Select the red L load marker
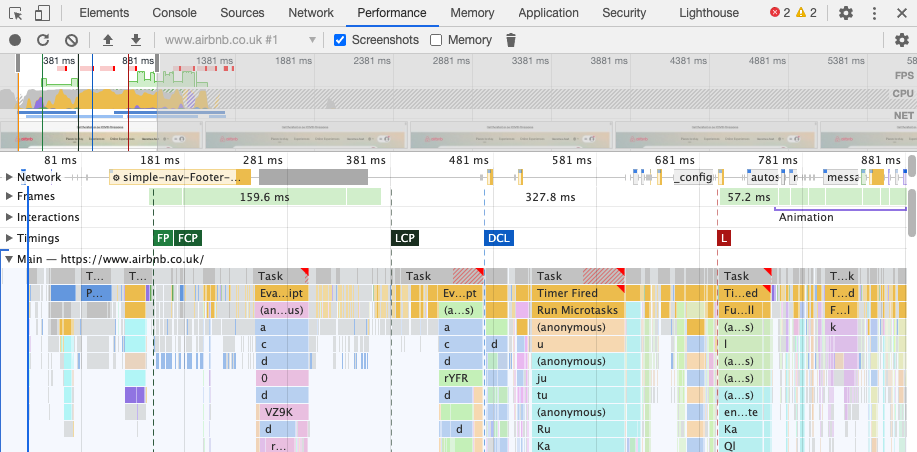Viewport: 917px width, 452px height. coord(725,238)
